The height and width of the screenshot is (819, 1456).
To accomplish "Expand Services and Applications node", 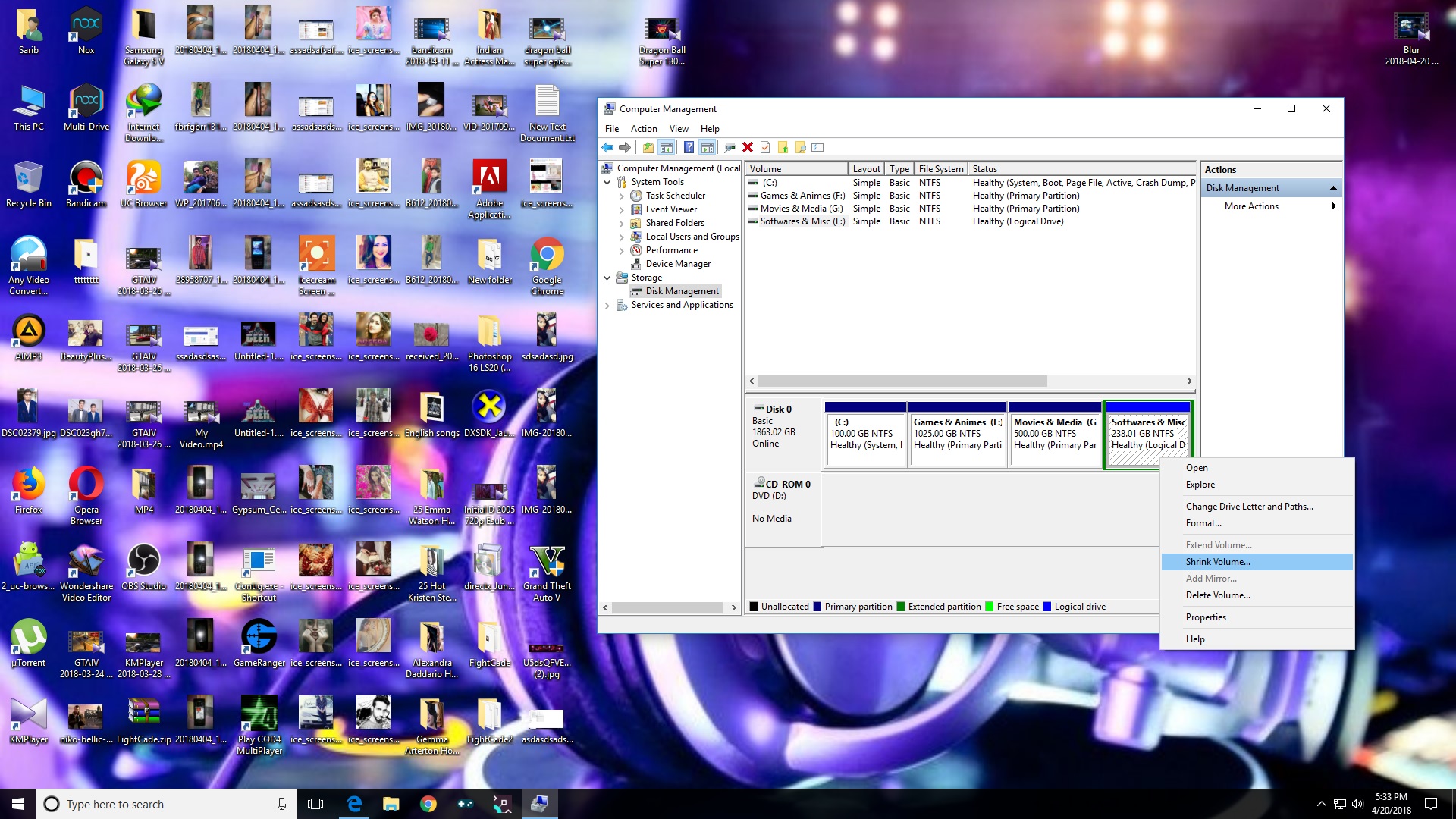I will (607, 305).
